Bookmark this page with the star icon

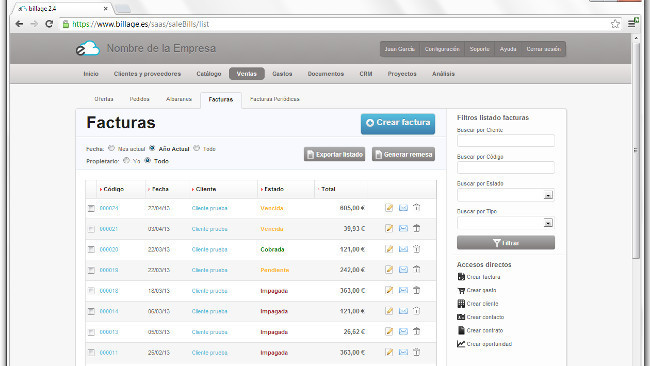coord(615,24)
